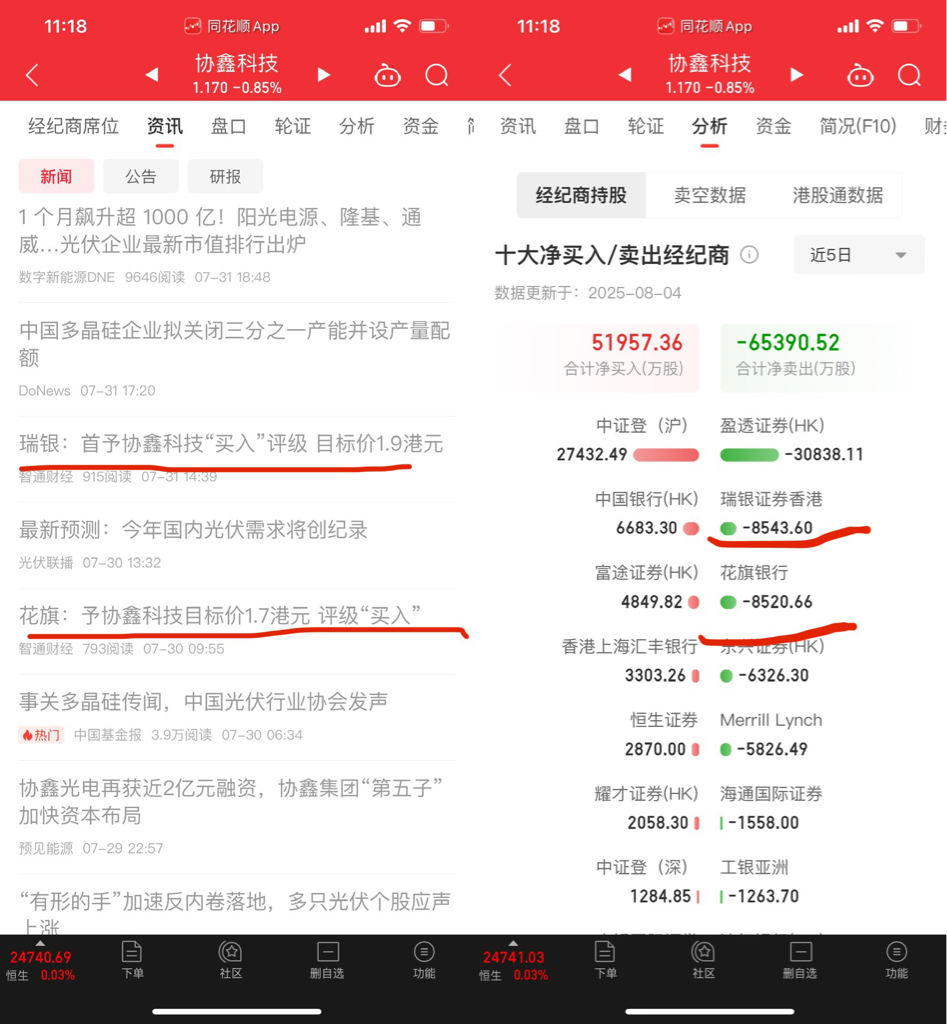The width and height of the screenshot is (947, 1024).
Task: Tap Merrill Lynch -5826.49 entry
Action: pos(771,735)
